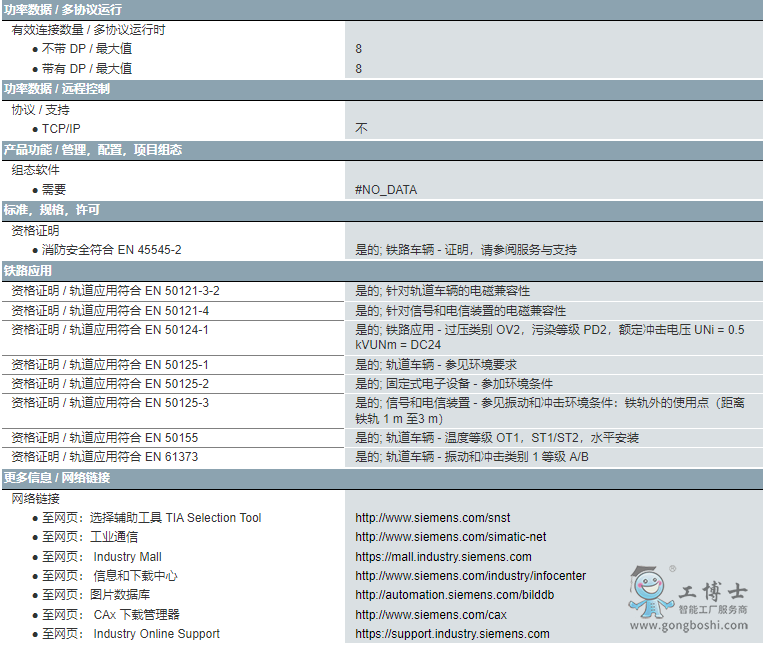Go to support.industry.siemens.com link
763x645 pixels.
point(452,634)
